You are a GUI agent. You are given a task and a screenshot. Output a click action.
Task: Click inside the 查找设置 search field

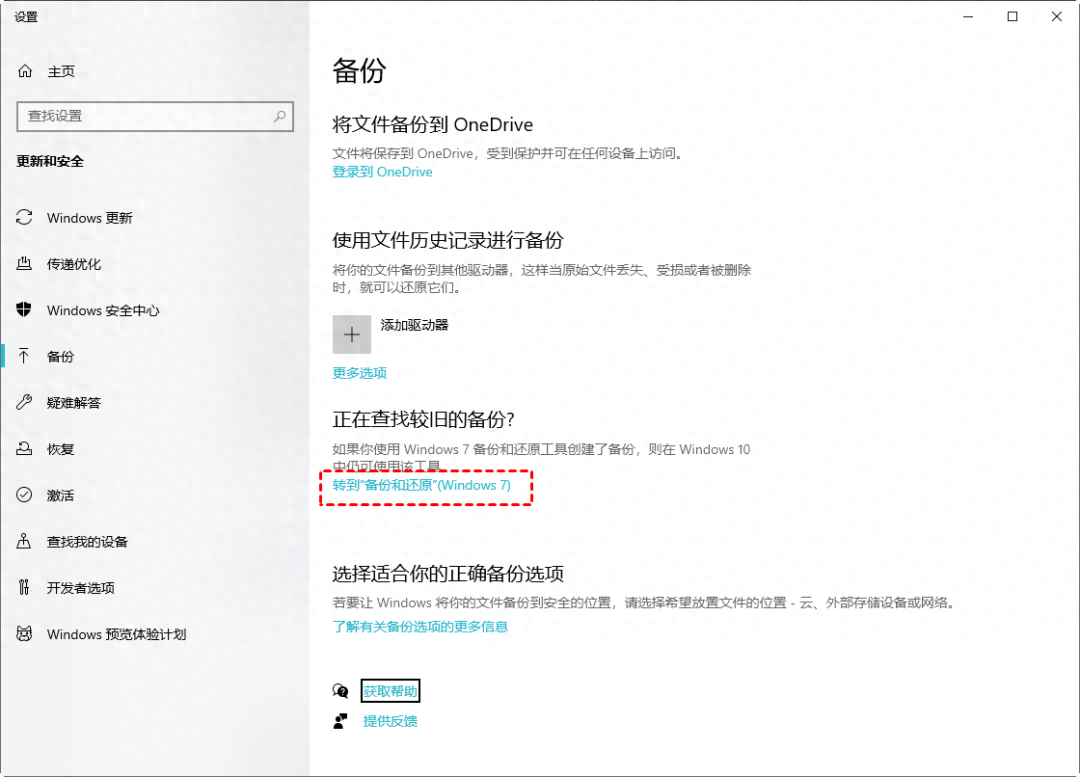[x=150, y=117]
